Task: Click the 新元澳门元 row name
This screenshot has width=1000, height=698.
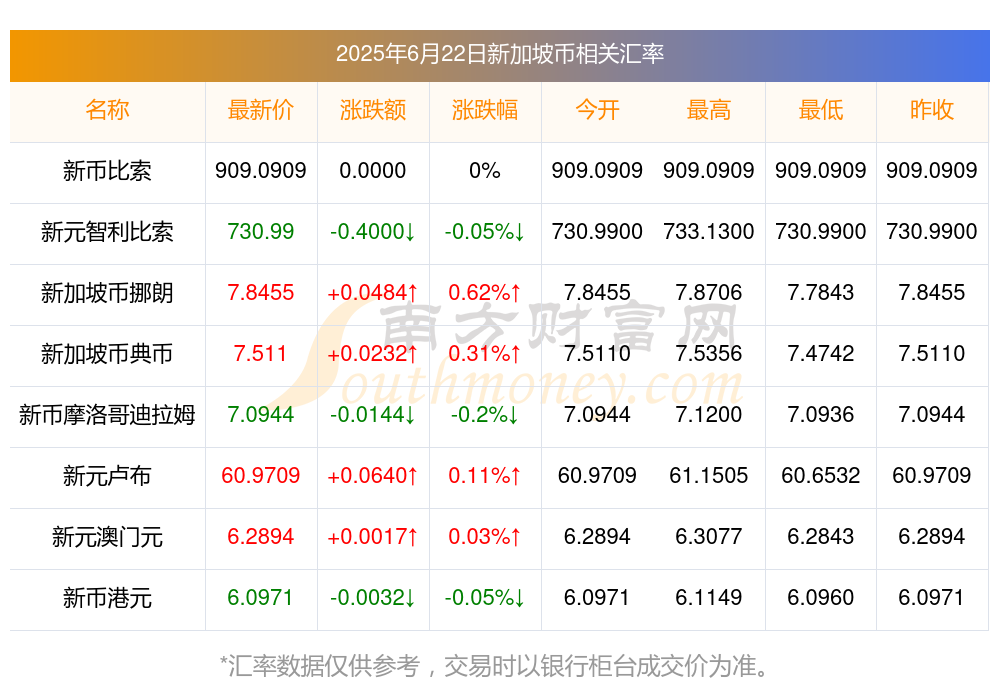Action: (107, 537)
